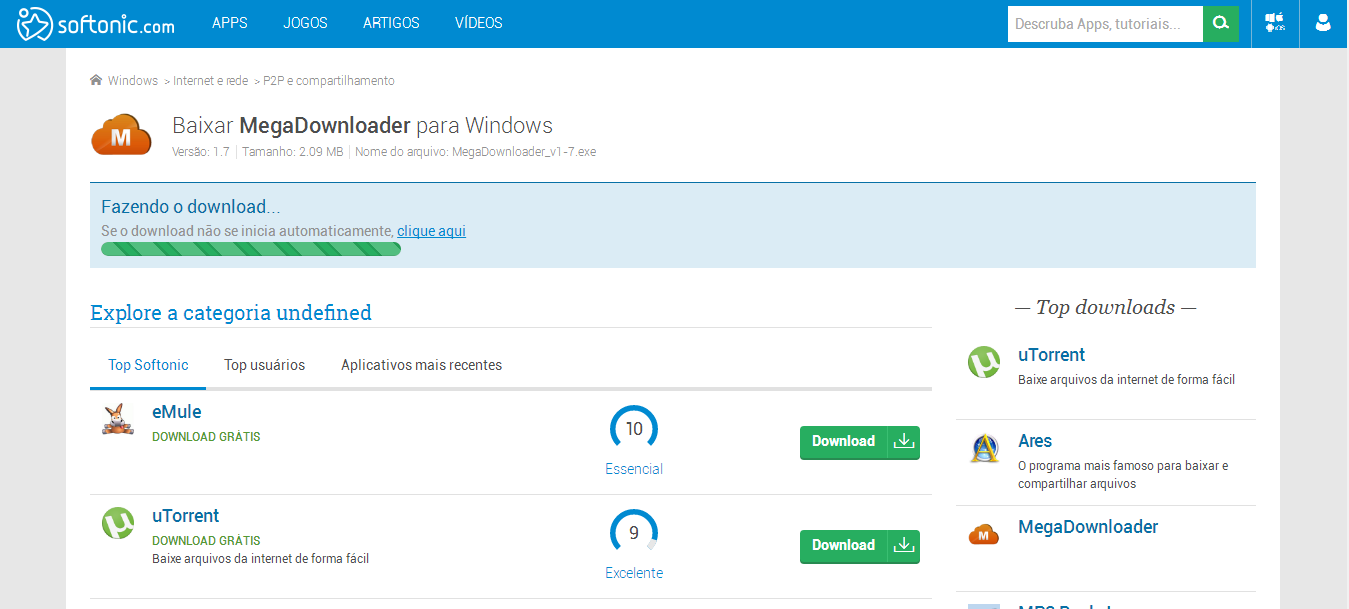Select the Top Softonic tab

148,365
